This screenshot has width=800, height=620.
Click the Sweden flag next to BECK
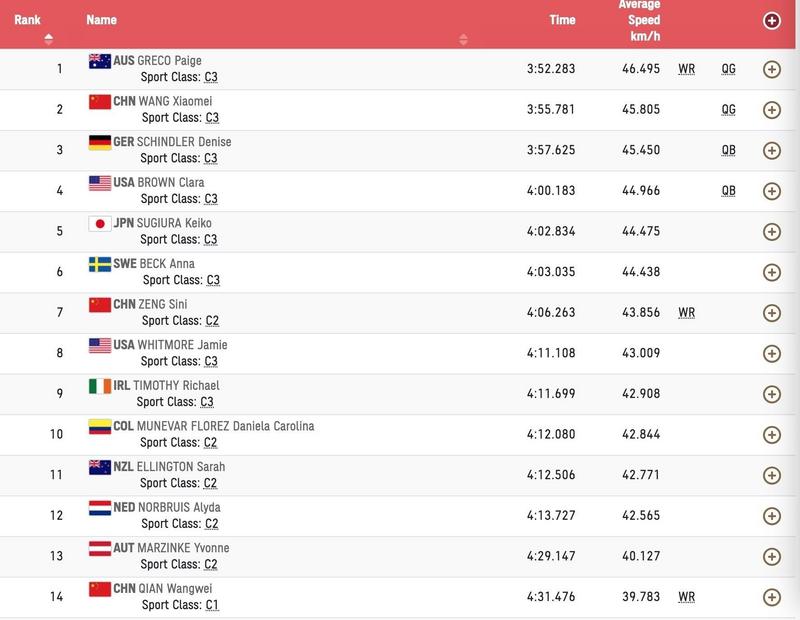point(100,264)
